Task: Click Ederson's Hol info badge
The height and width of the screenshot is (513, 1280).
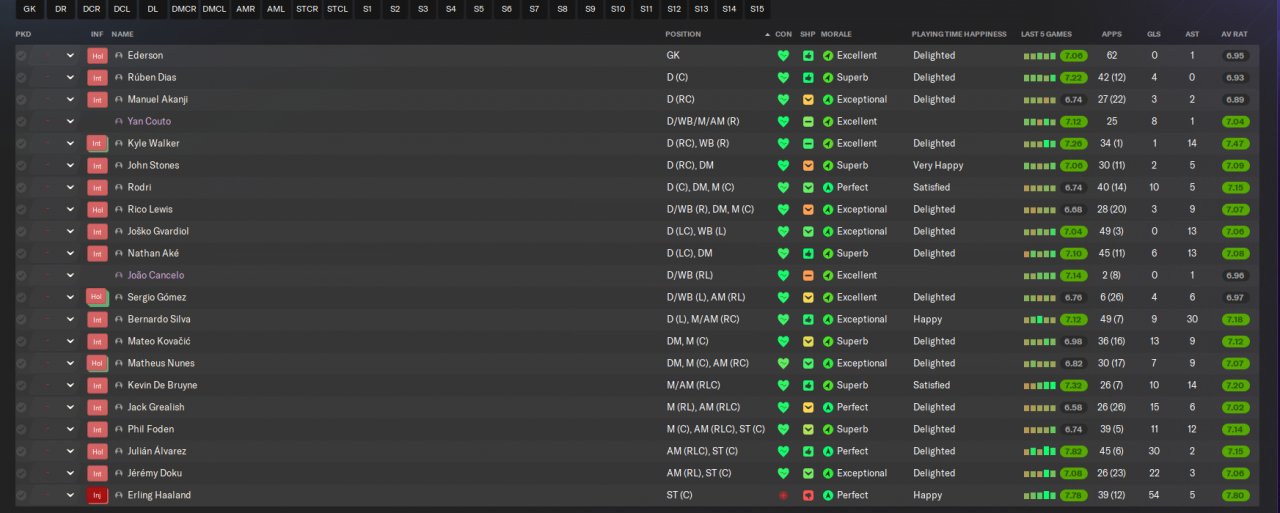Action: pyautogui.click(x=97, y=56)
